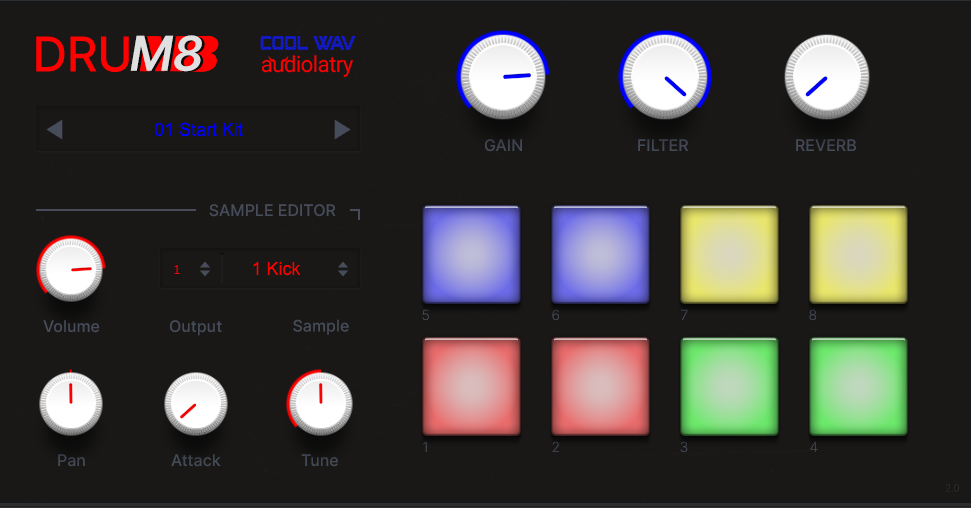Trigger yellow drum pad 8
971x508 pixels.
pos(858,255)
